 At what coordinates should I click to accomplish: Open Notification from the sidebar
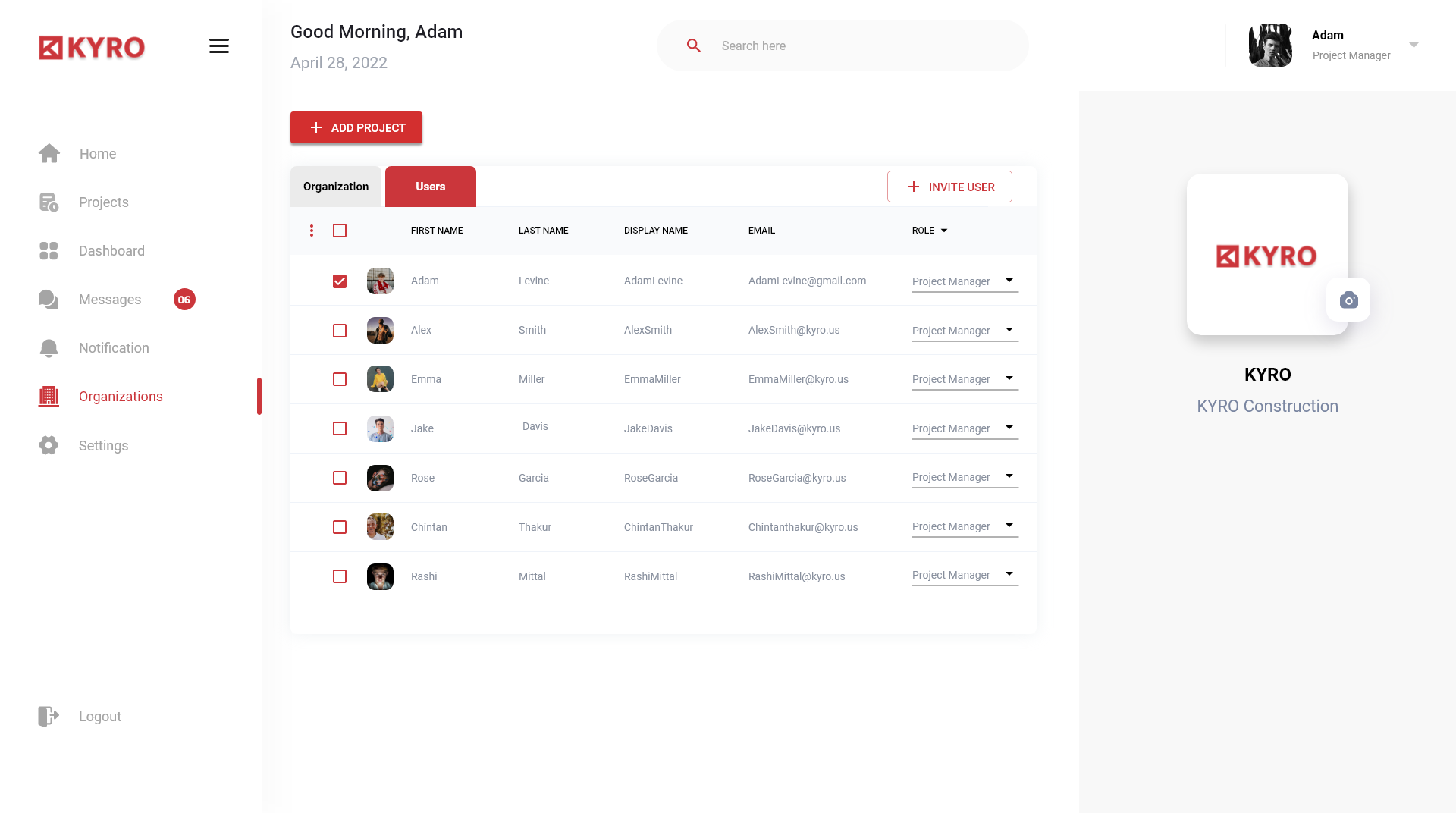[114, 348]
